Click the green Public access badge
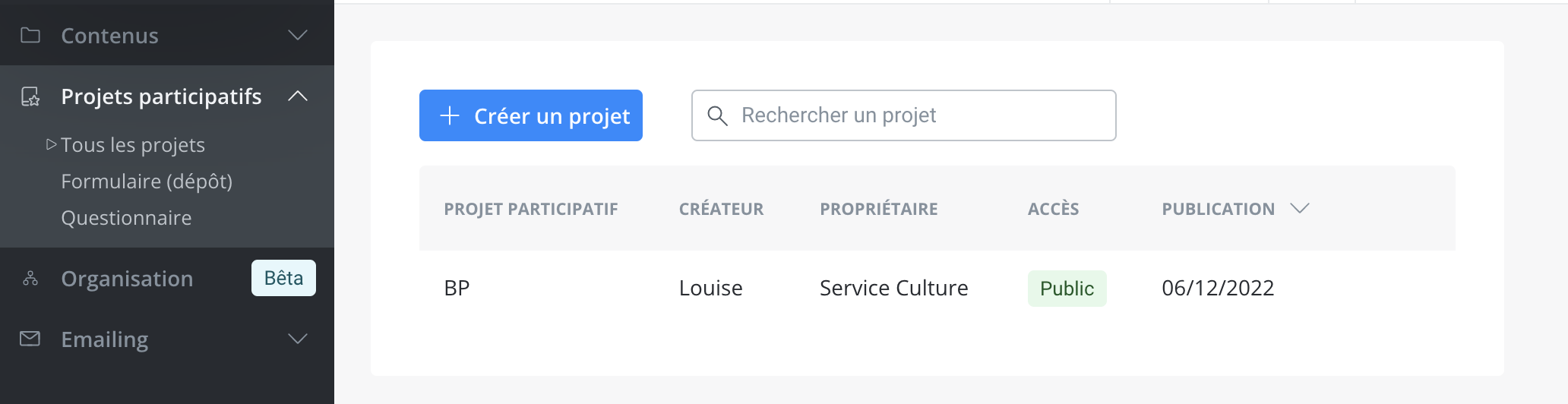 [x=1067, y=289]
